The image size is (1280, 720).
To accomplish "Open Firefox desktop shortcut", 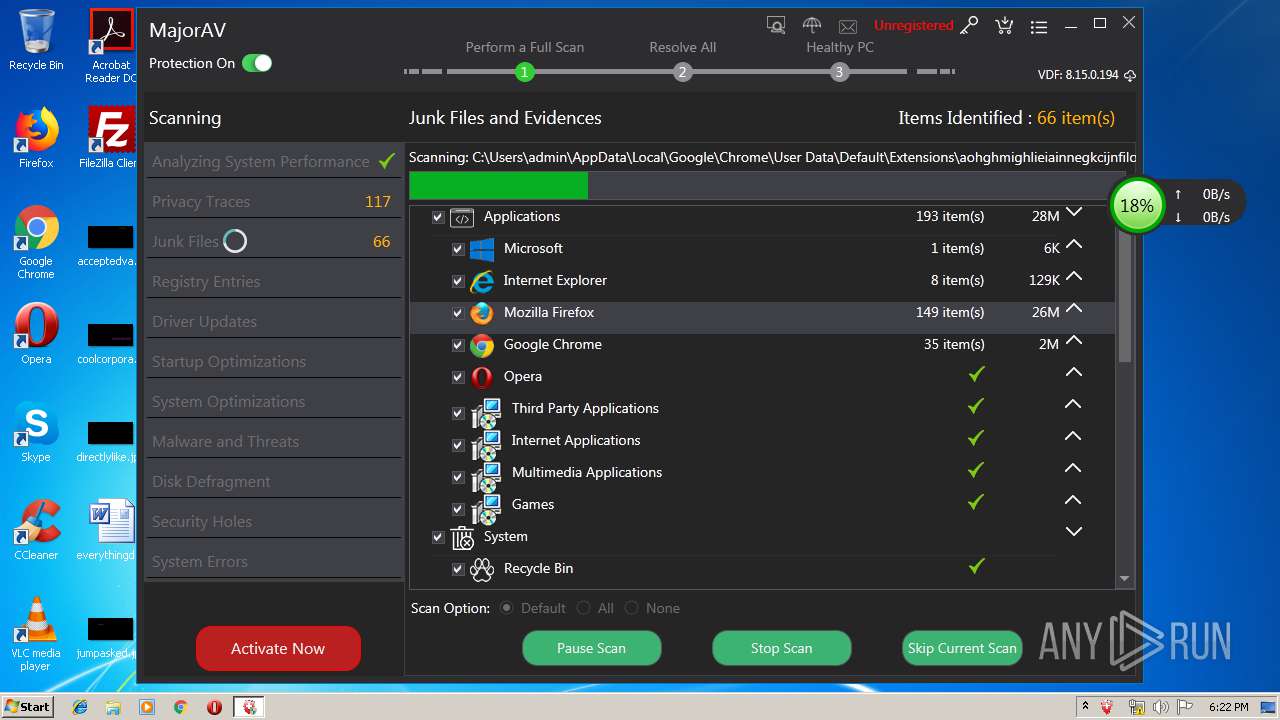I will pos(36,138).
